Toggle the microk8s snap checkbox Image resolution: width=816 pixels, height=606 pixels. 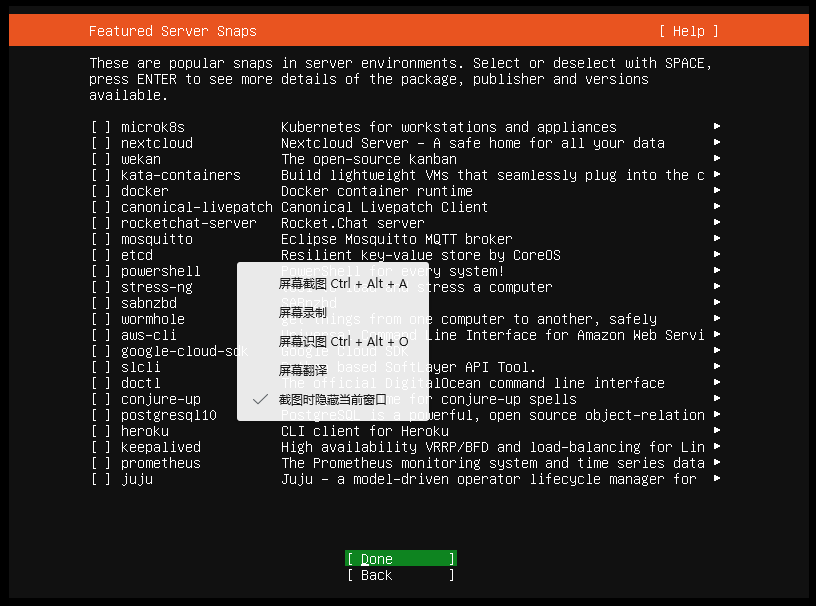[101, 127]
